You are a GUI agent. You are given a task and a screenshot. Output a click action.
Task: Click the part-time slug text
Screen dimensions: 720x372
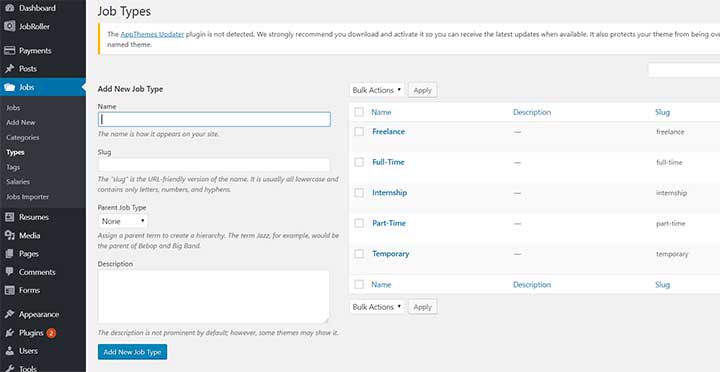coord(670,224)
